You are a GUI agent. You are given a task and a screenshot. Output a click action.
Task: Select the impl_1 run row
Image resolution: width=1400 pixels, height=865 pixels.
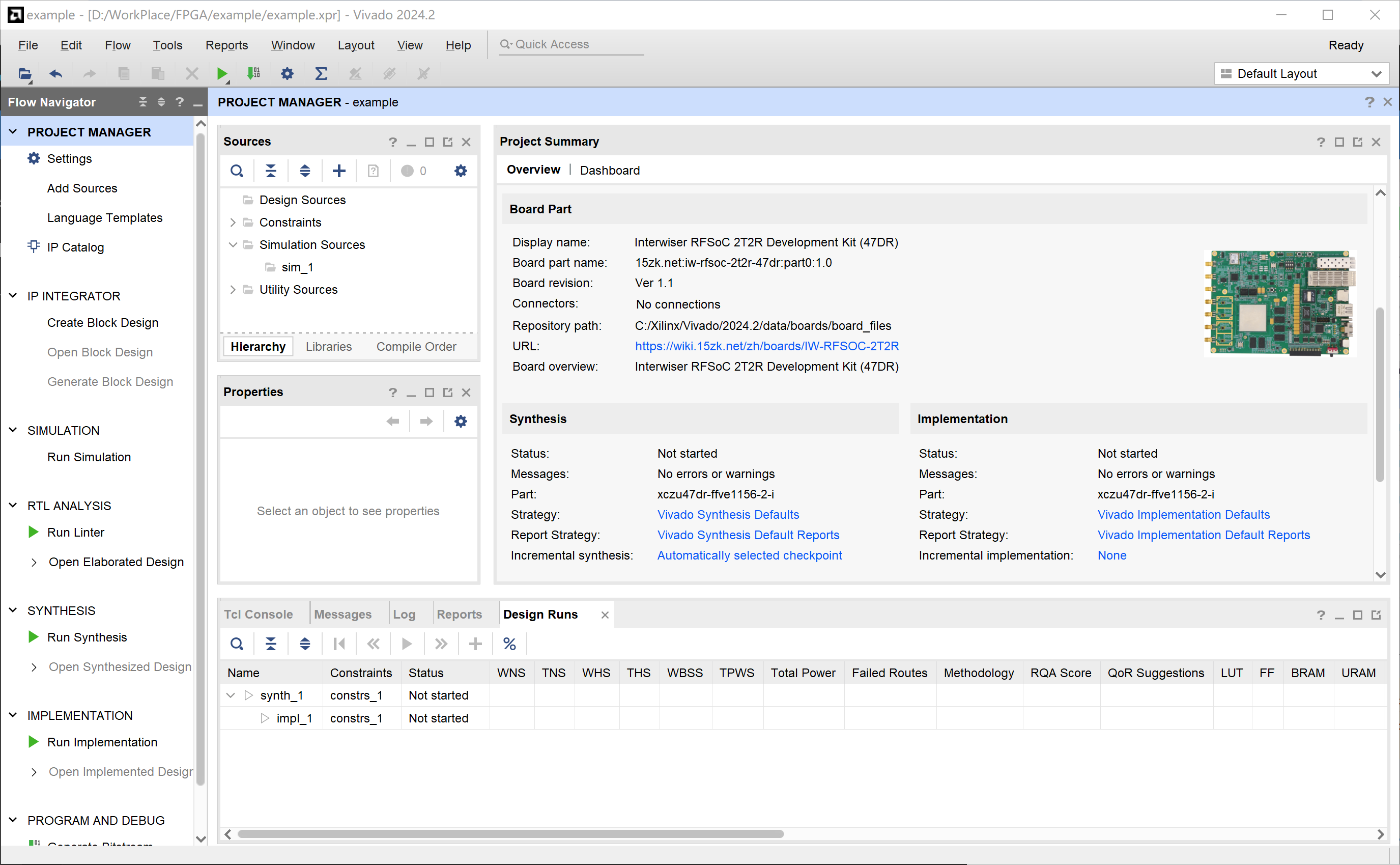click(803, 718)
